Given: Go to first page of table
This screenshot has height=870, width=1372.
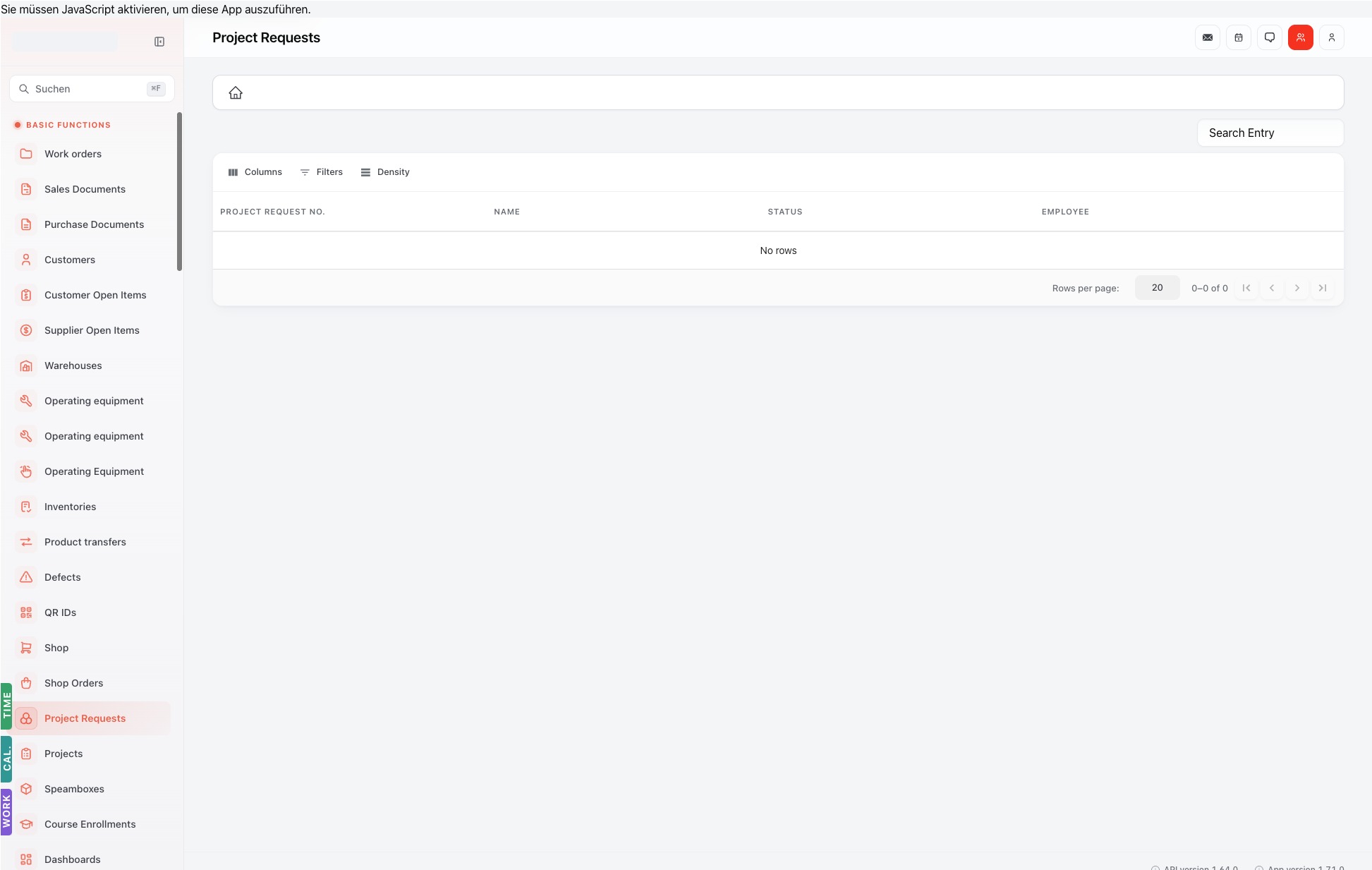Looking at the screenshot, I should [x=1246, y=288].
